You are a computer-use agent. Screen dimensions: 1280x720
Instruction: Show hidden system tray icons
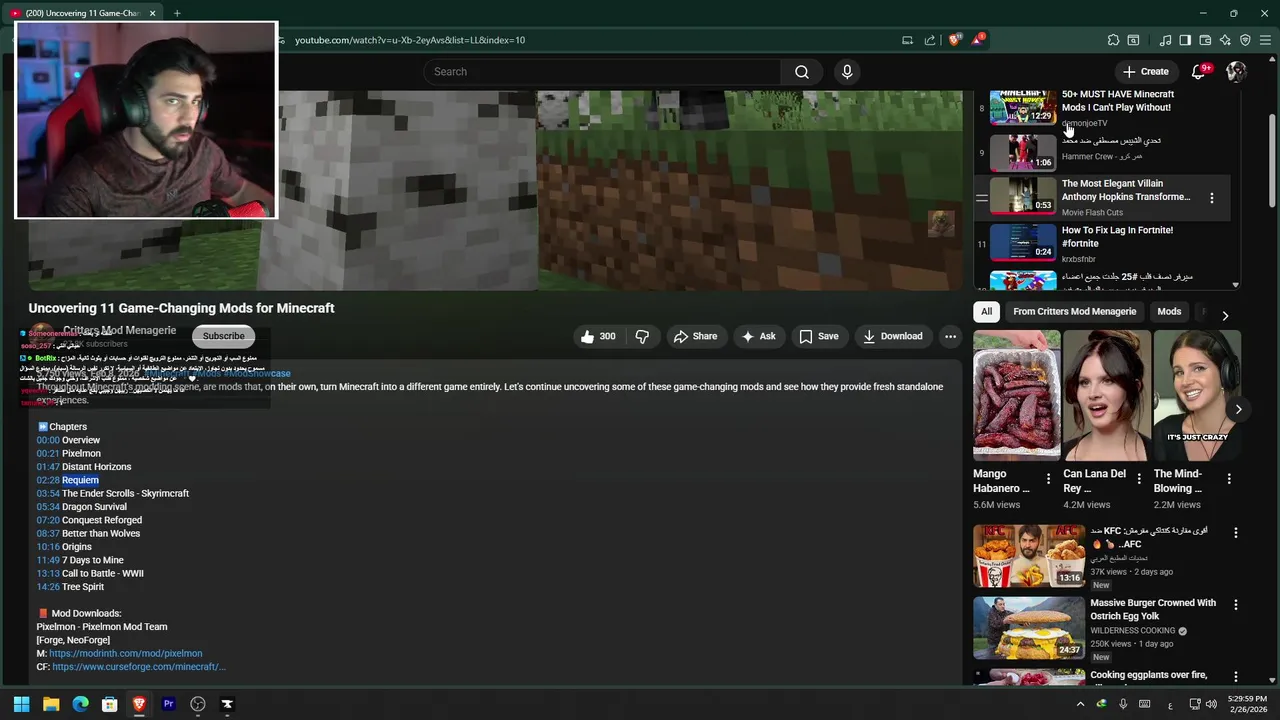[x=1080, y=704]
